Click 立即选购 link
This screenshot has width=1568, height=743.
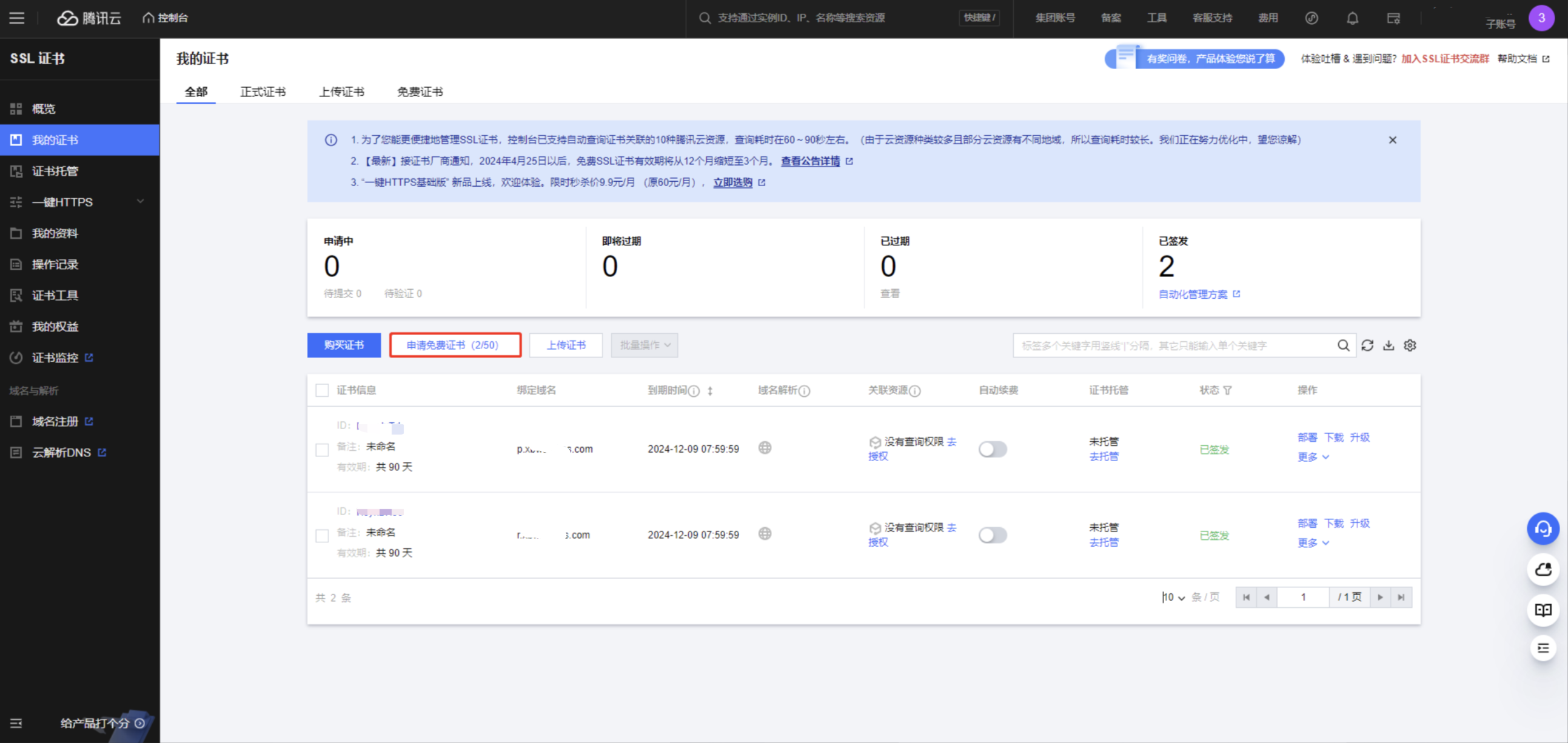tap(733, 182)
